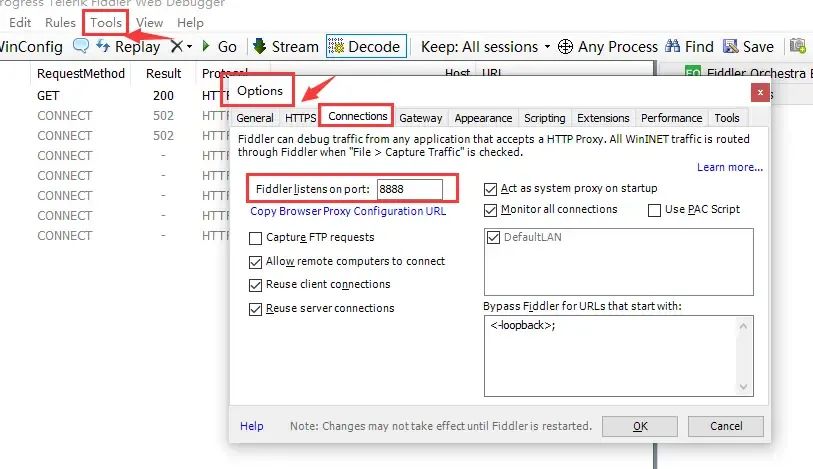Click the Fiddler listens on port field
Viewport: 813px width, 469px height.
[408, 189]
